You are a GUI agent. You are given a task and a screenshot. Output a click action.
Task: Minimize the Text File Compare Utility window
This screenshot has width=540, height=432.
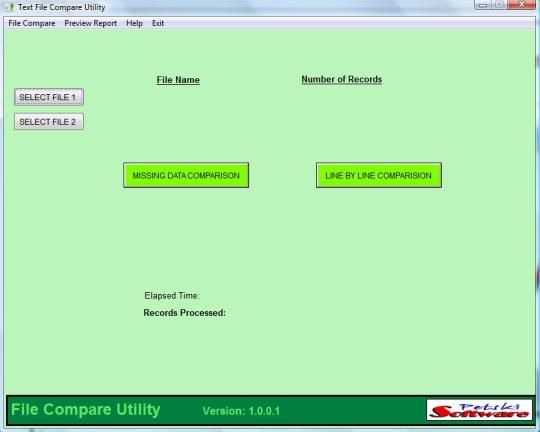pyautogui.click(x=482, y=4)
